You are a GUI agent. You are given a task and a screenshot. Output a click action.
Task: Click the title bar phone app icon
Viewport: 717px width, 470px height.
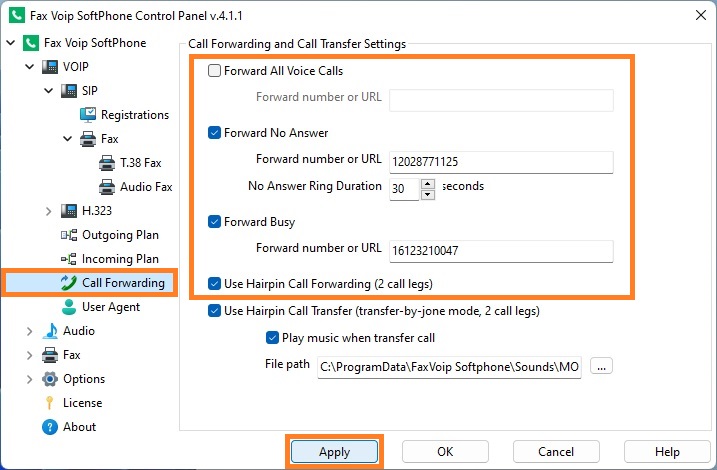(17, 16)
